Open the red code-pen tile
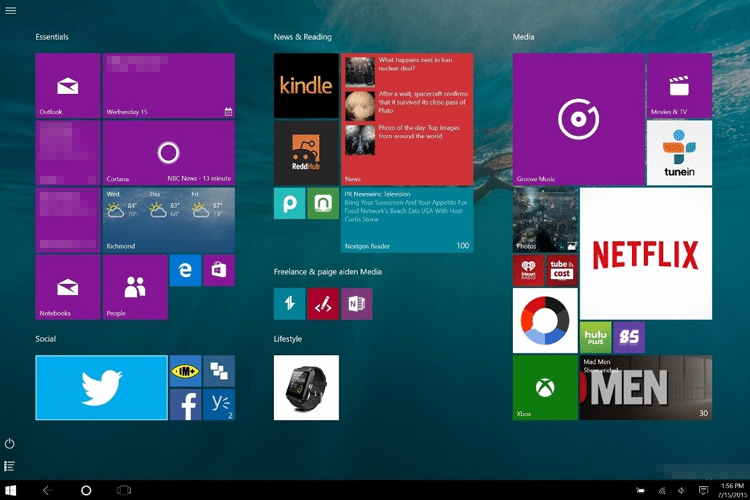The width and height of the screenshot is (750, 500). 323,304
